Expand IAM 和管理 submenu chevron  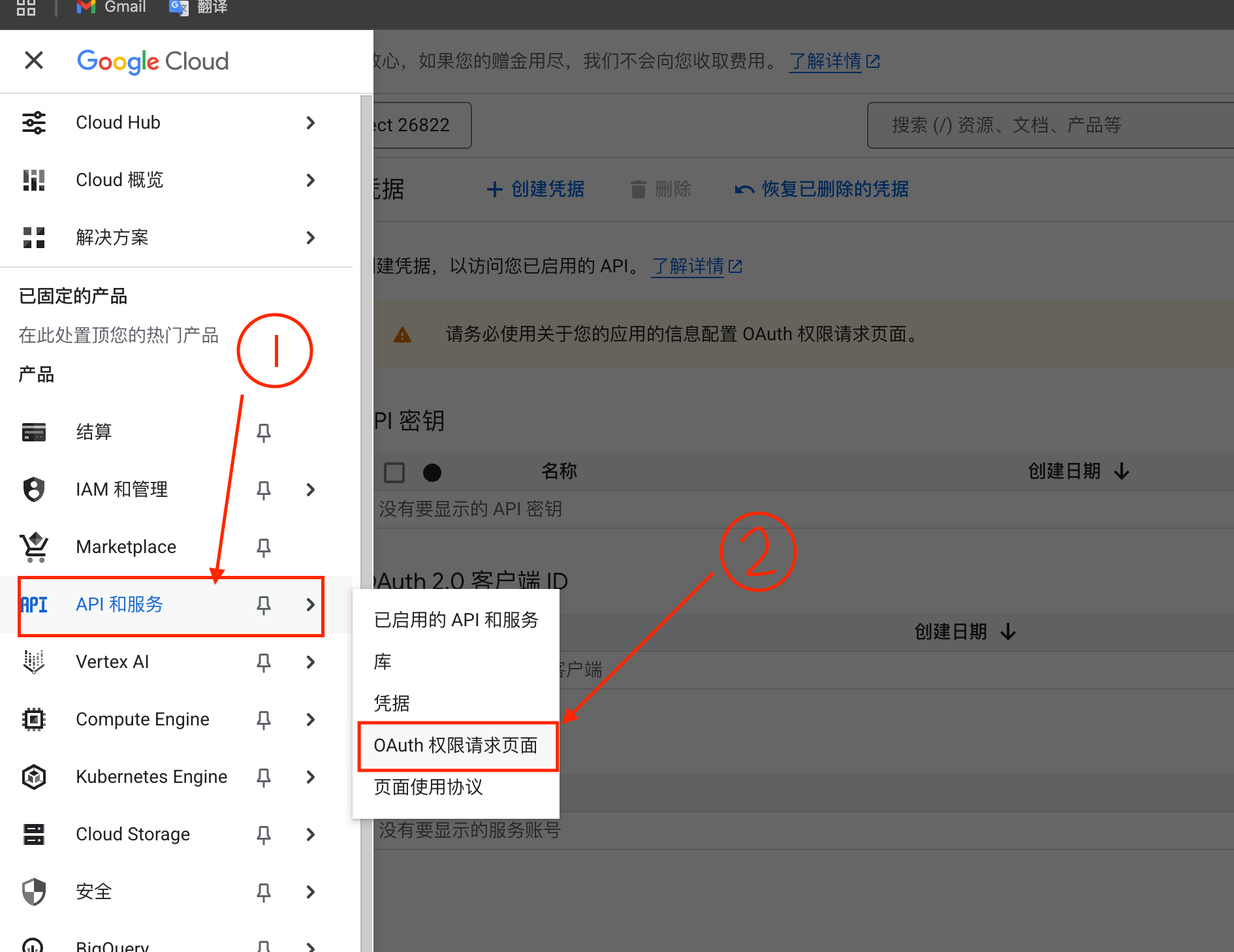click(311, 490)
